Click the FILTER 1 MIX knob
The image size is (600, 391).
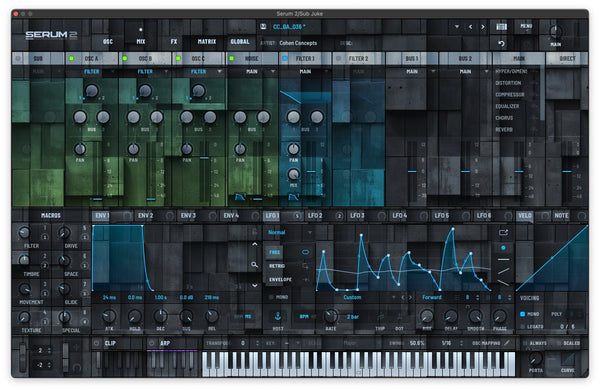pyautogui.click(x=293, y=174)
